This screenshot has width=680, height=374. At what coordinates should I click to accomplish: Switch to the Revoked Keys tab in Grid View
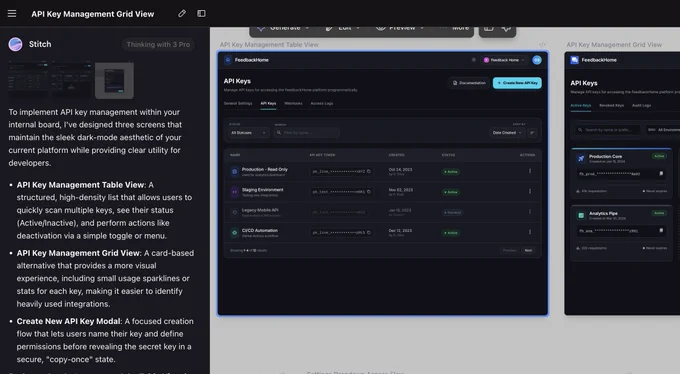611,105
